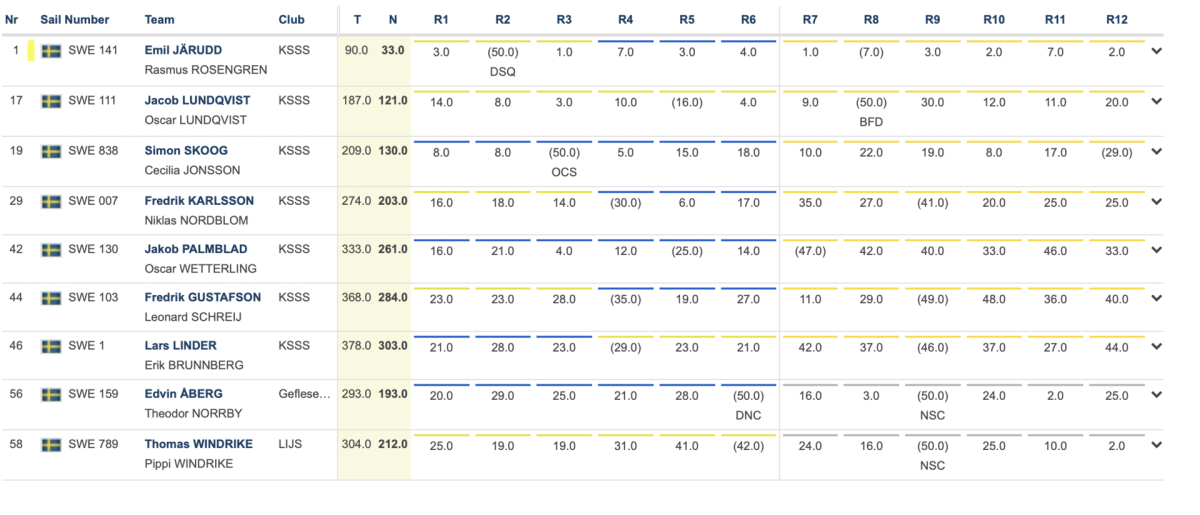Expand the Lars LINDER row chevron
Image resolution: width=1200 pixels, height=515 pixels.
pos(1156,346)
